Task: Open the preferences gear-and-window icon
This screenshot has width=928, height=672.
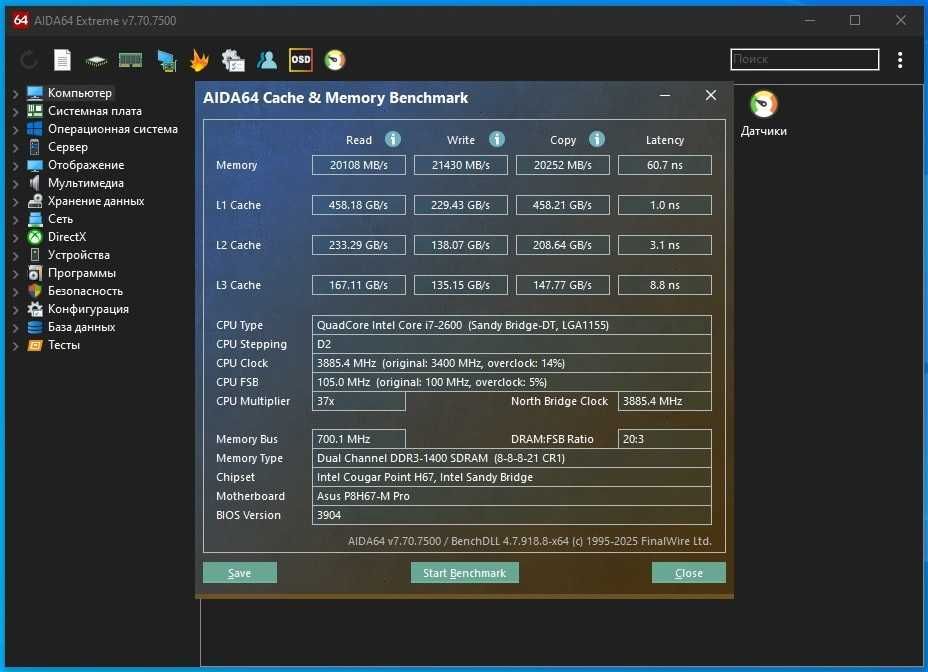Action: pyautogui.click(x=233, y=60)
